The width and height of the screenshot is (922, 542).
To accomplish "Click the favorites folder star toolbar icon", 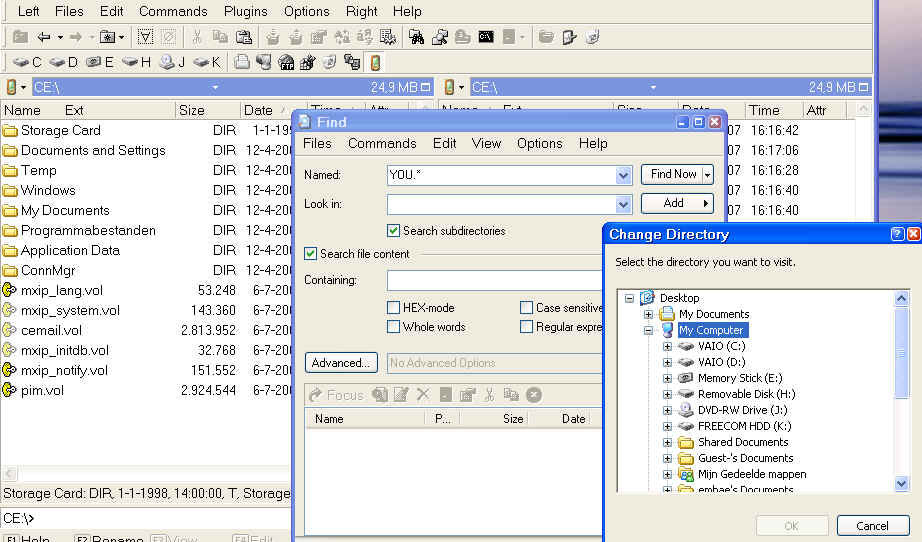I will (x=108, y=37).
